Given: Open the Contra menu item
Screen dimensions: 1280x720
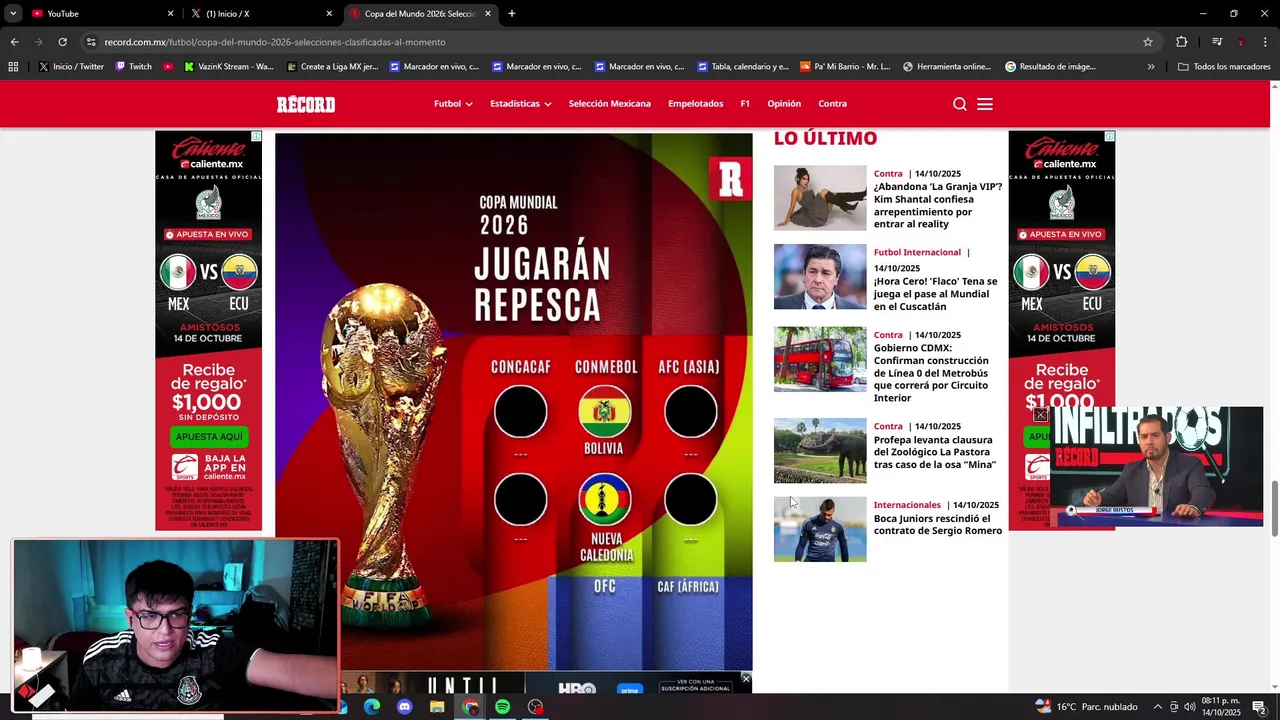Looking at the screenshot, I should [x=832, y=104].
